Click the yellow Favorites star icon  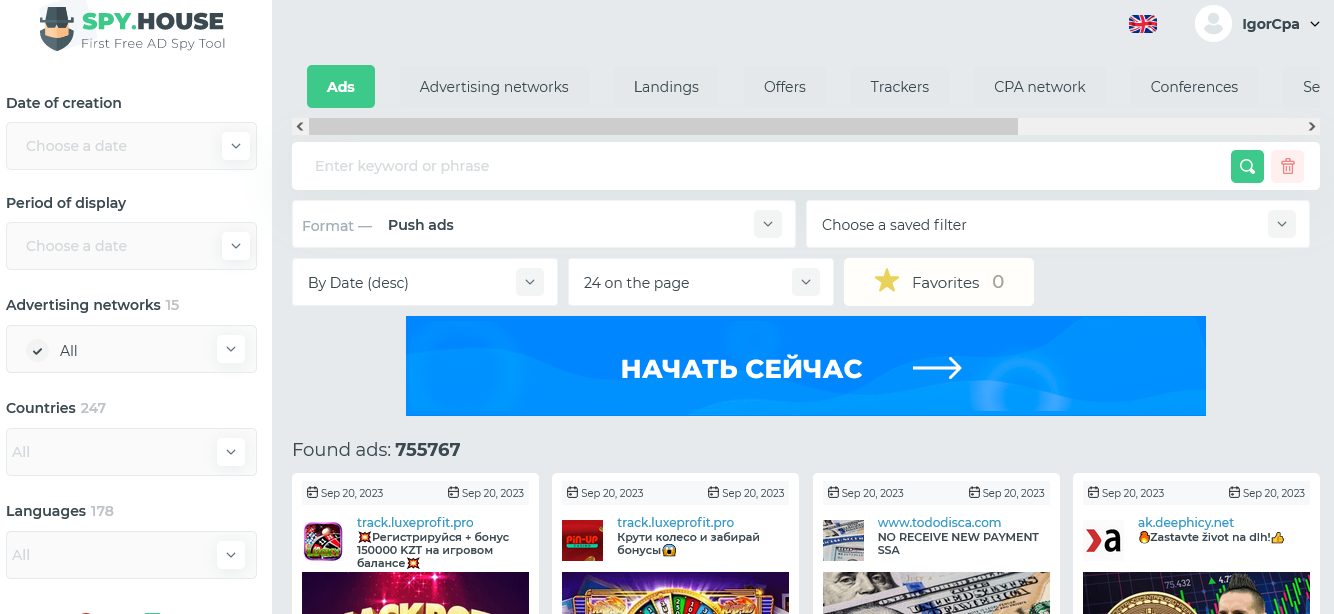886,282
